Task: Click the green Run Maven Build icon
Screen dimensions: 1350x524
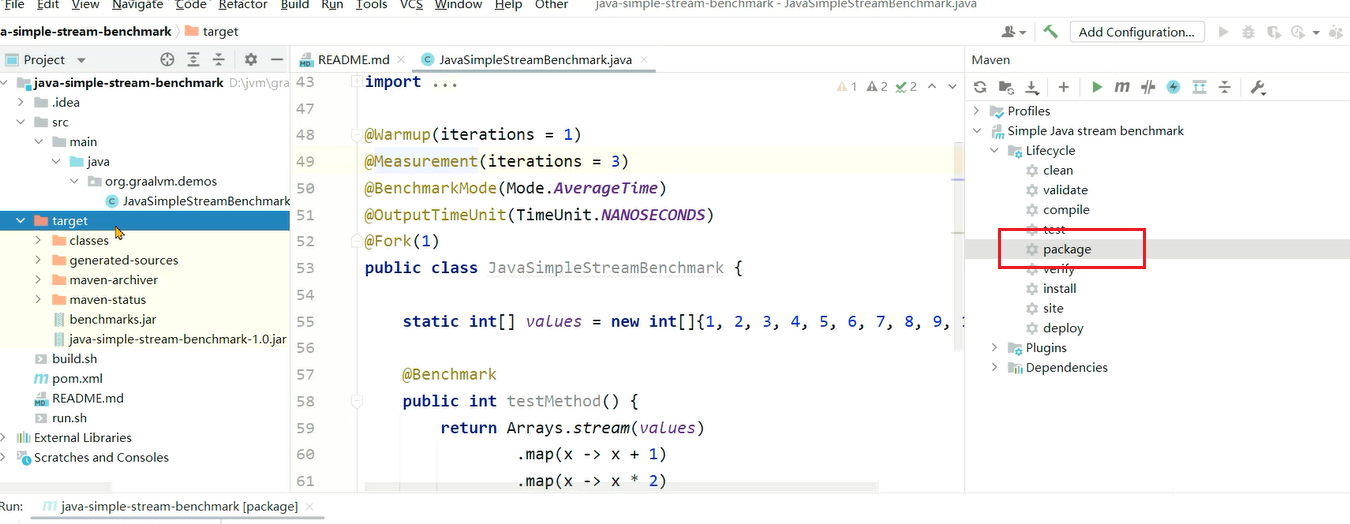Action: pyautogui.click(x=1097, y=88)
